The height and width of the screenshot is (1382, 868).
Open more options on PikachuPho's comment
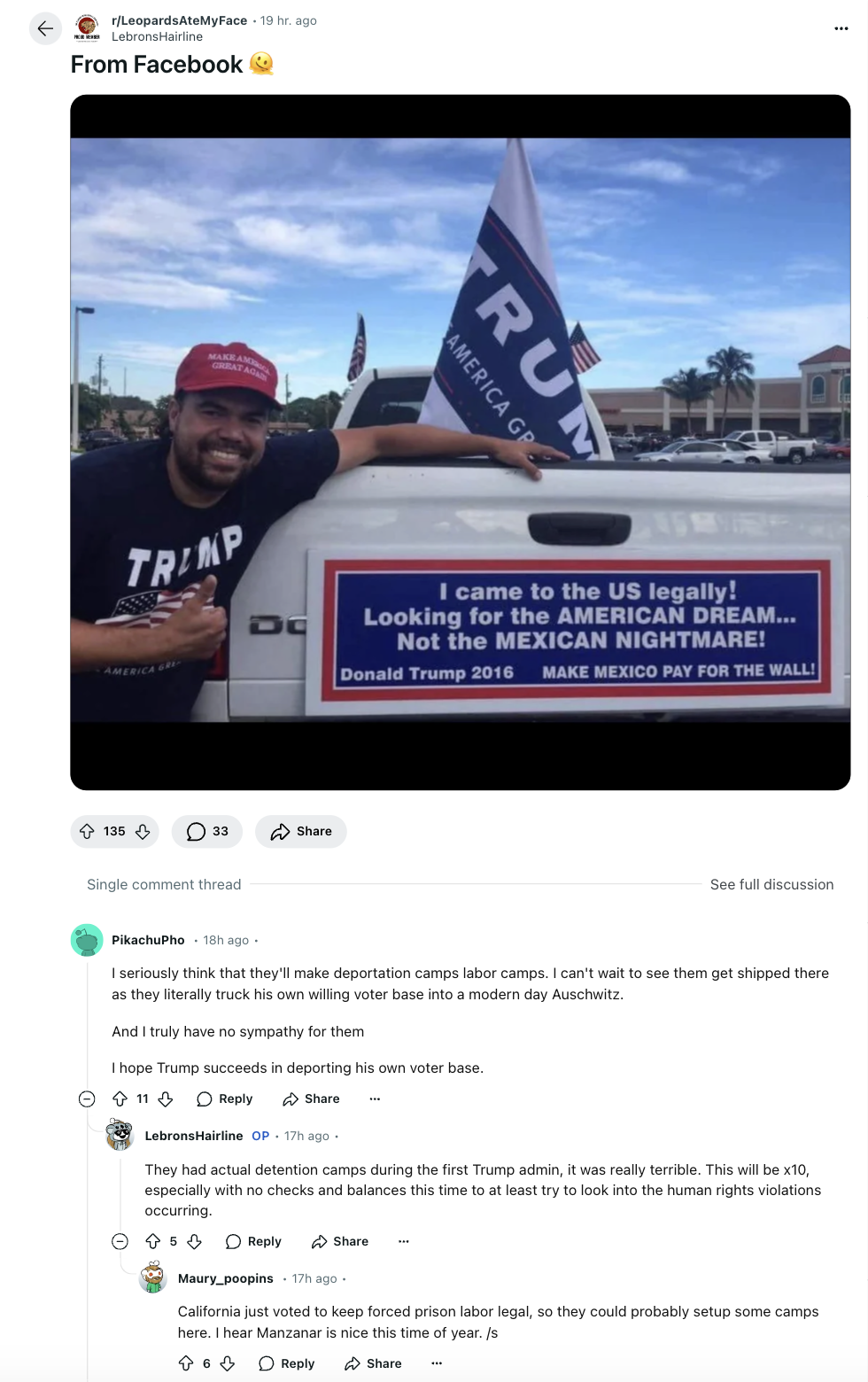(375, 1099)
